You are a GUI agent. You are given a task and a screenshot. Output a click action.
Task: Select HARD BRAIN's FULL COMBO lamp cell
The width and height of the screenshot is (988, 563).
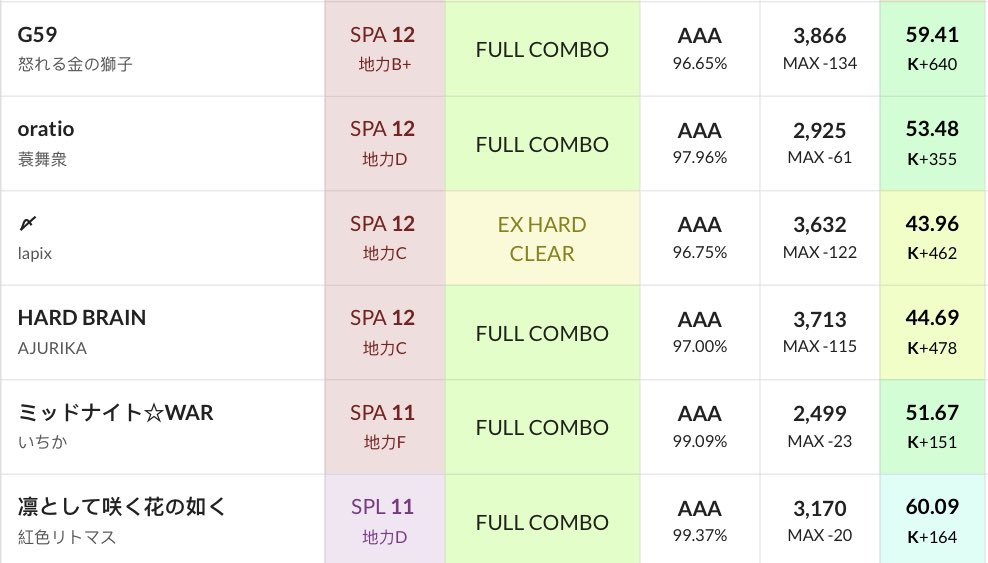541,333
